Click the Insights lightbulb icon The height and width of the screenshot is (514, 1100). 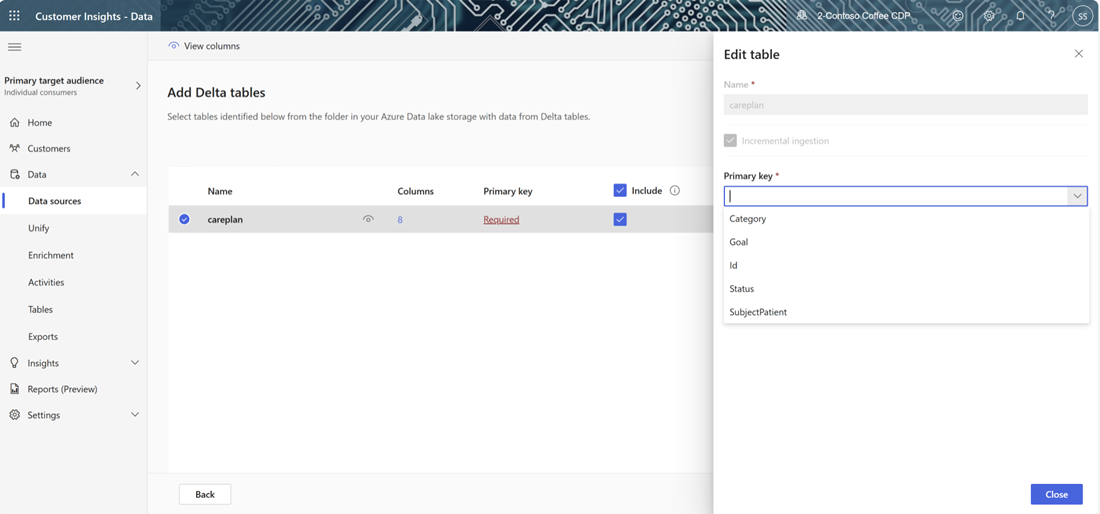[x=14, y=363]
